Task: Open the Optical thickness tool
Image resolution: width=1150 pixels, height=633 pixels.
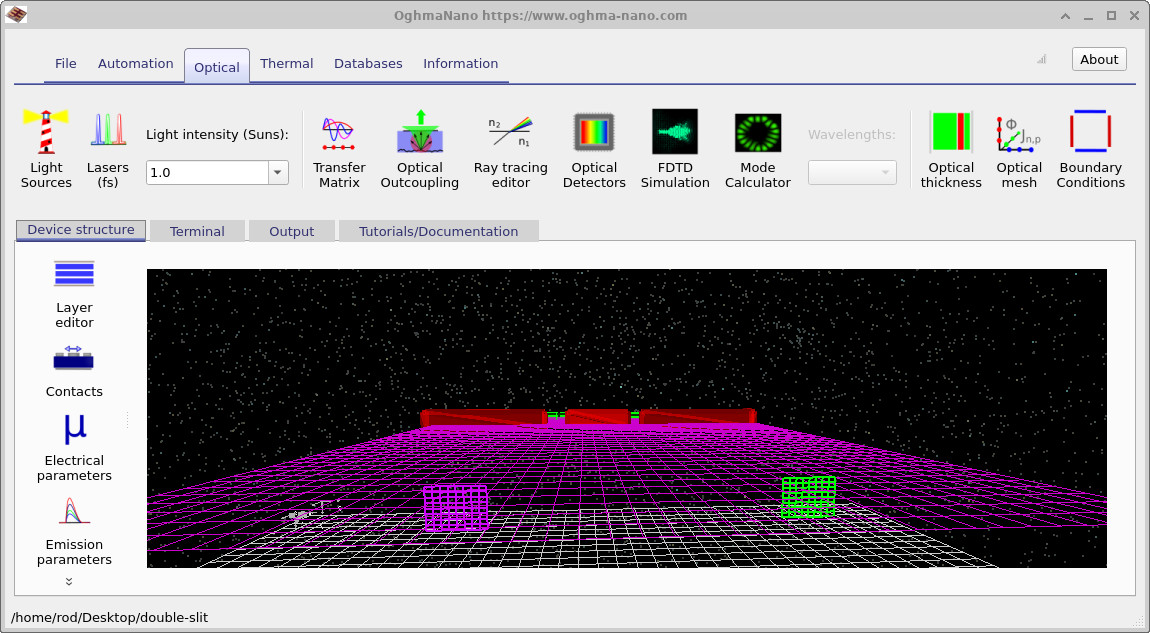Action: click(951, 145)
